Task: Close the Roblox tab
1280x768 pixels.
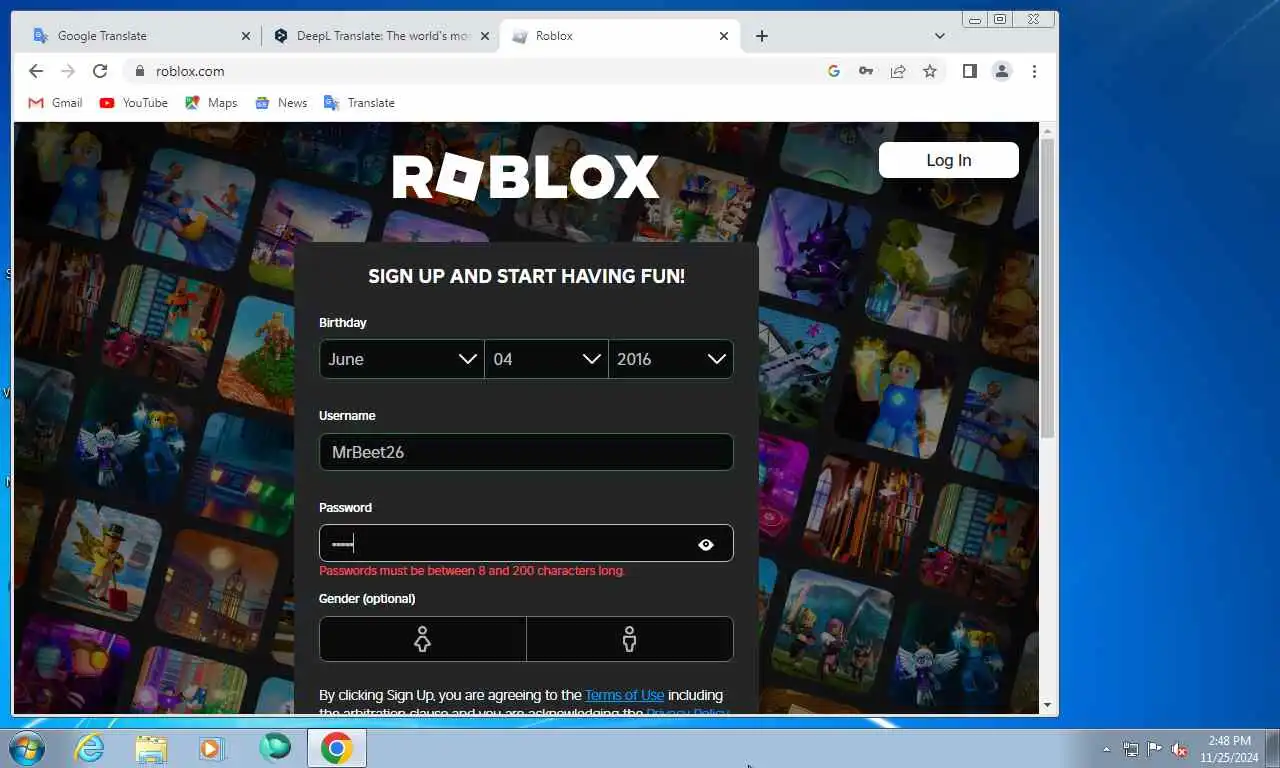Action: [724, 36]
